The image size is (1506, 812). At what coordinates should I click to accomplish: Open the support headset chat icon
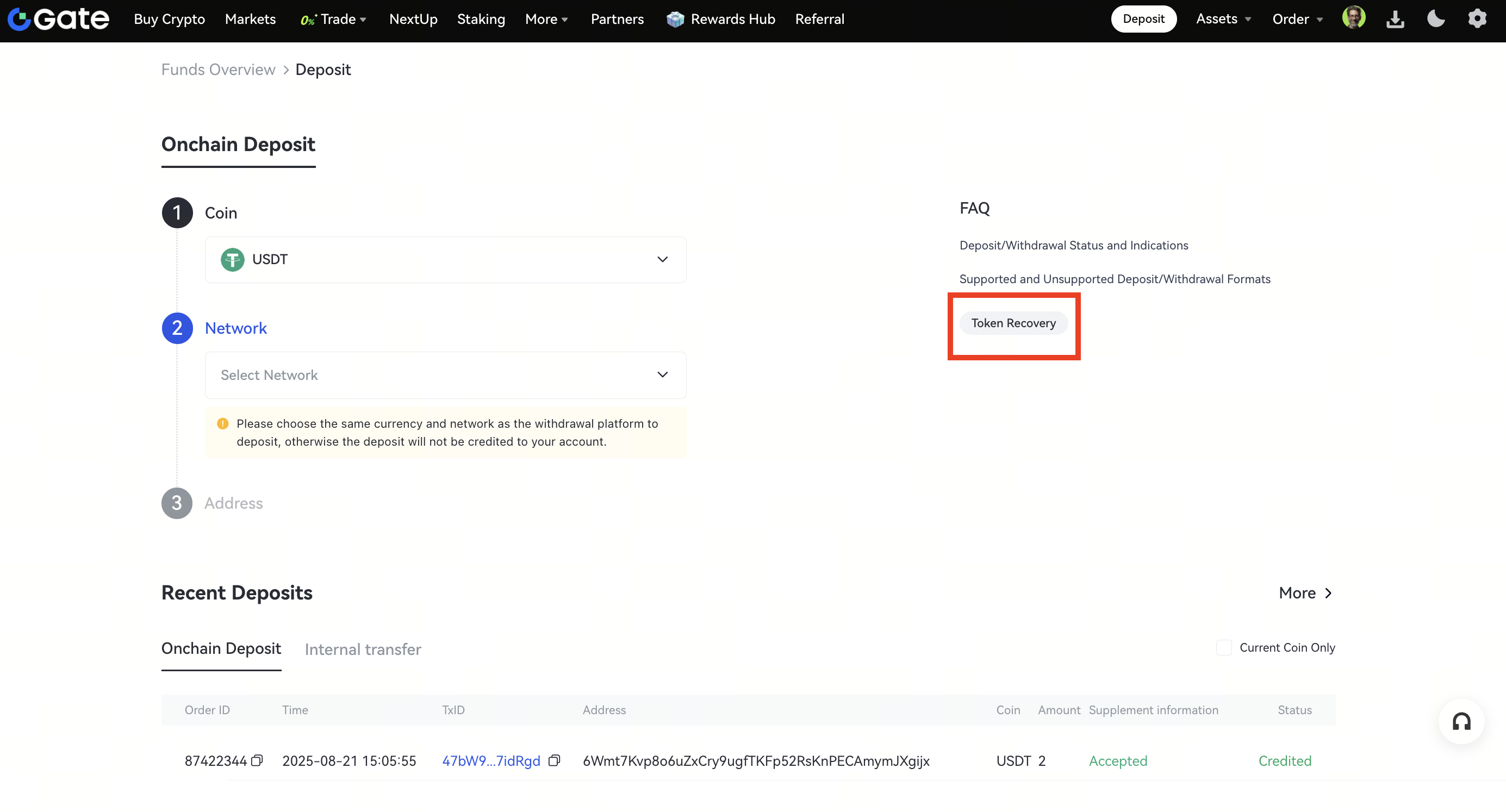[x=1461, y=722]
